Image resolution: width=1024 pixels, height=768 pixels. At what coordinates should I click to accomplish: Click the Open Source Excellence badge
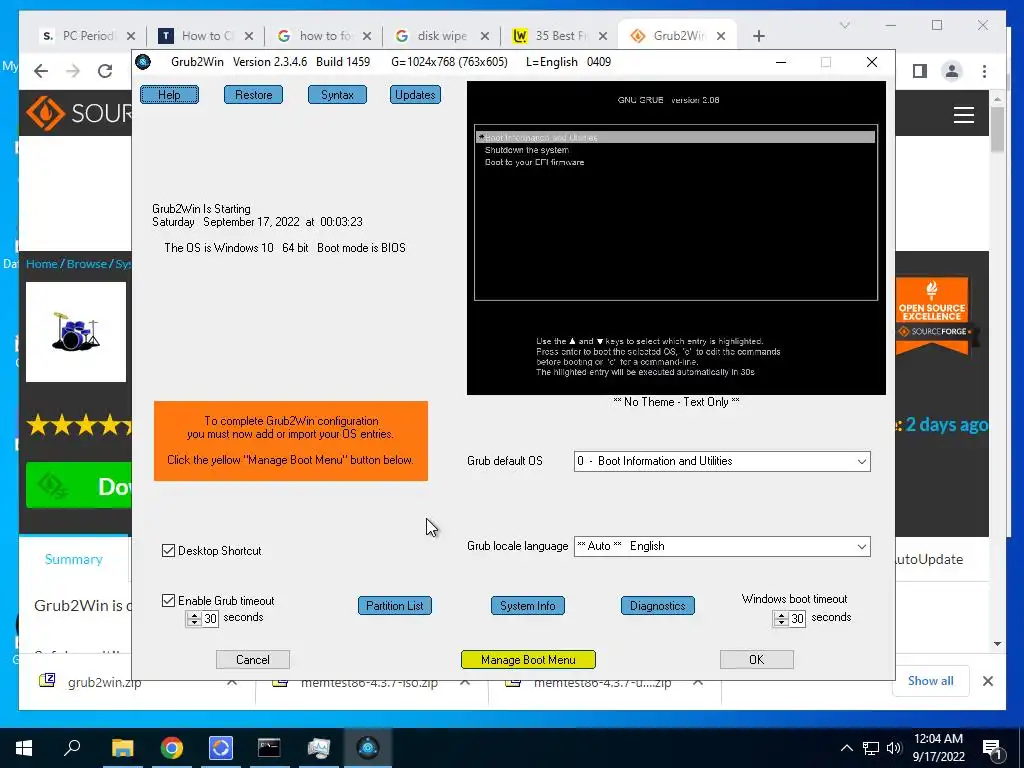933,317
